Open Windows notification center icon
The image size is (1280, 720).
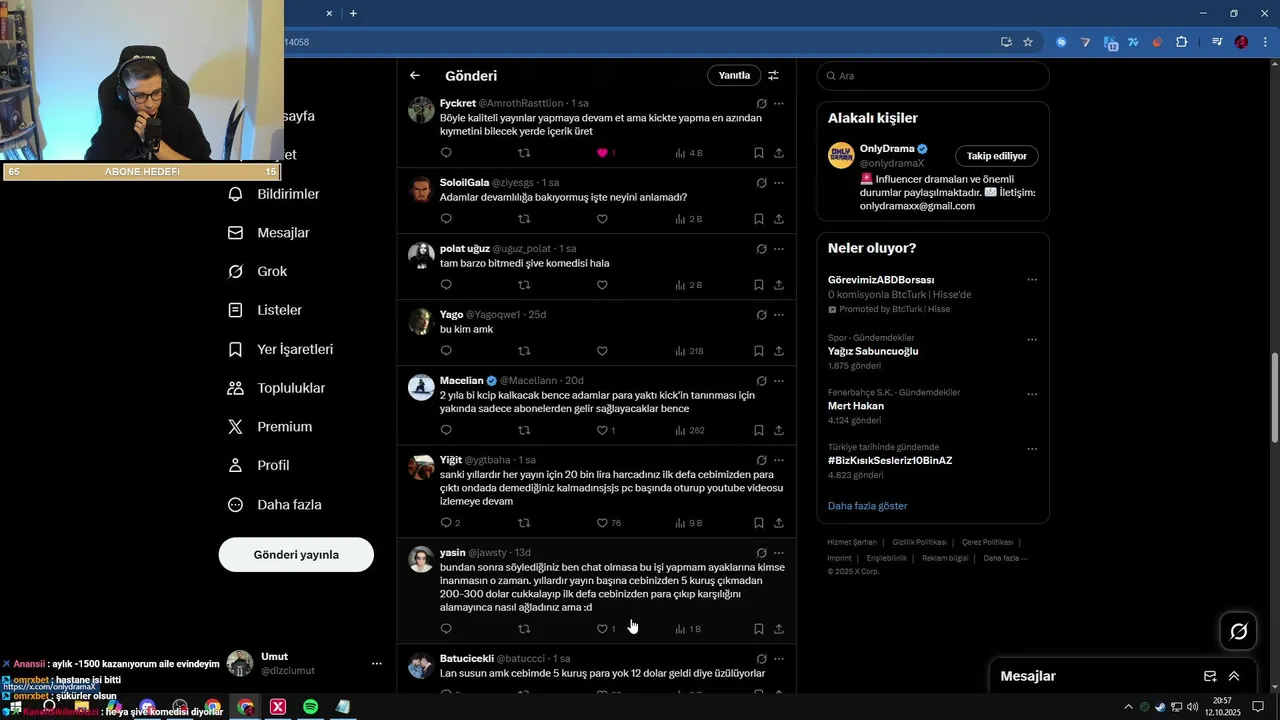[1258, 707]
